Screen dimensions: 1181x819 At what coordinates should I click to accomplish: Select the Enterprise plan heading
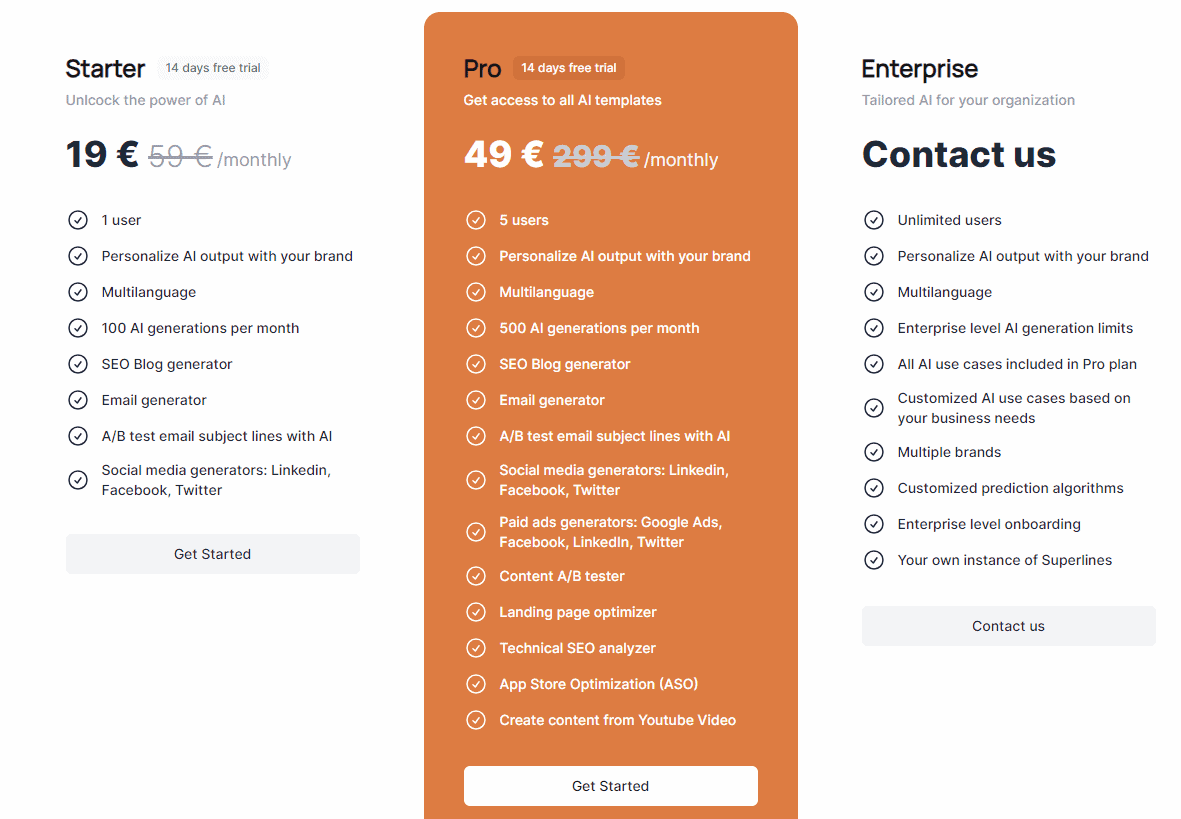point(920,69)
